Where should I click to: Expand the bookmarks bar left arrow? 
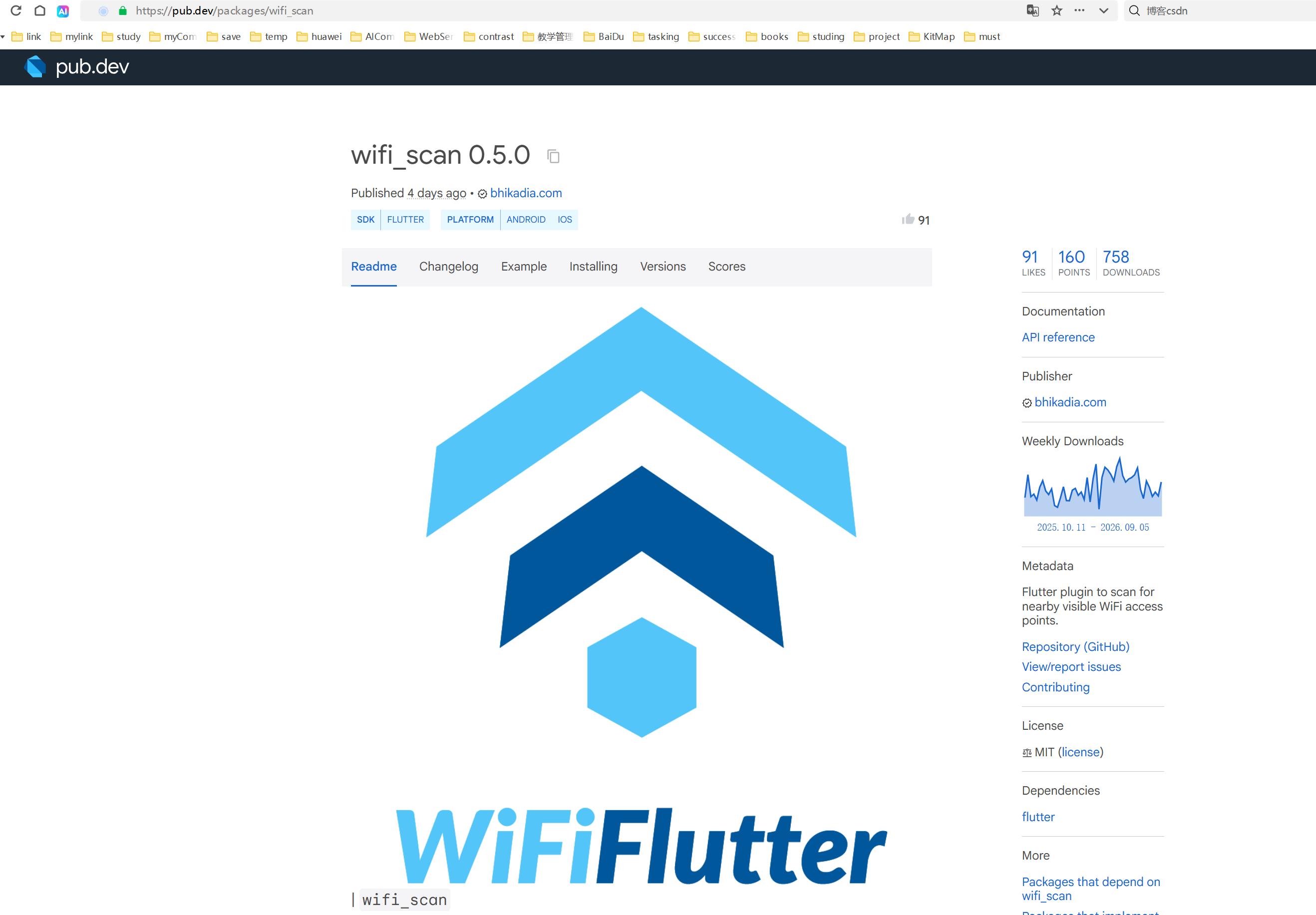[x=3, y=36]
